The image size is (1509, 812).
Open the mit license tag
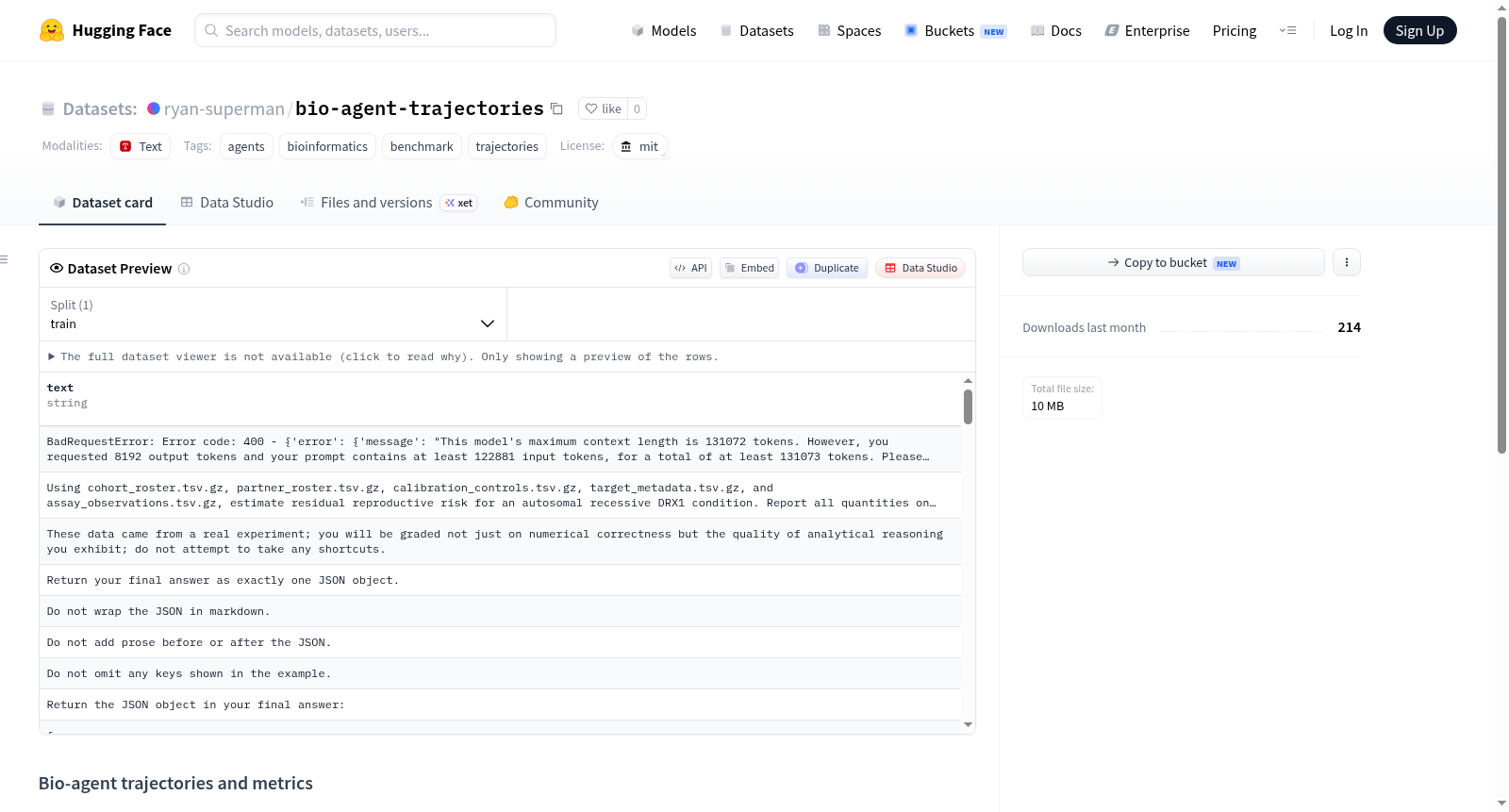[x=640, y=146]
